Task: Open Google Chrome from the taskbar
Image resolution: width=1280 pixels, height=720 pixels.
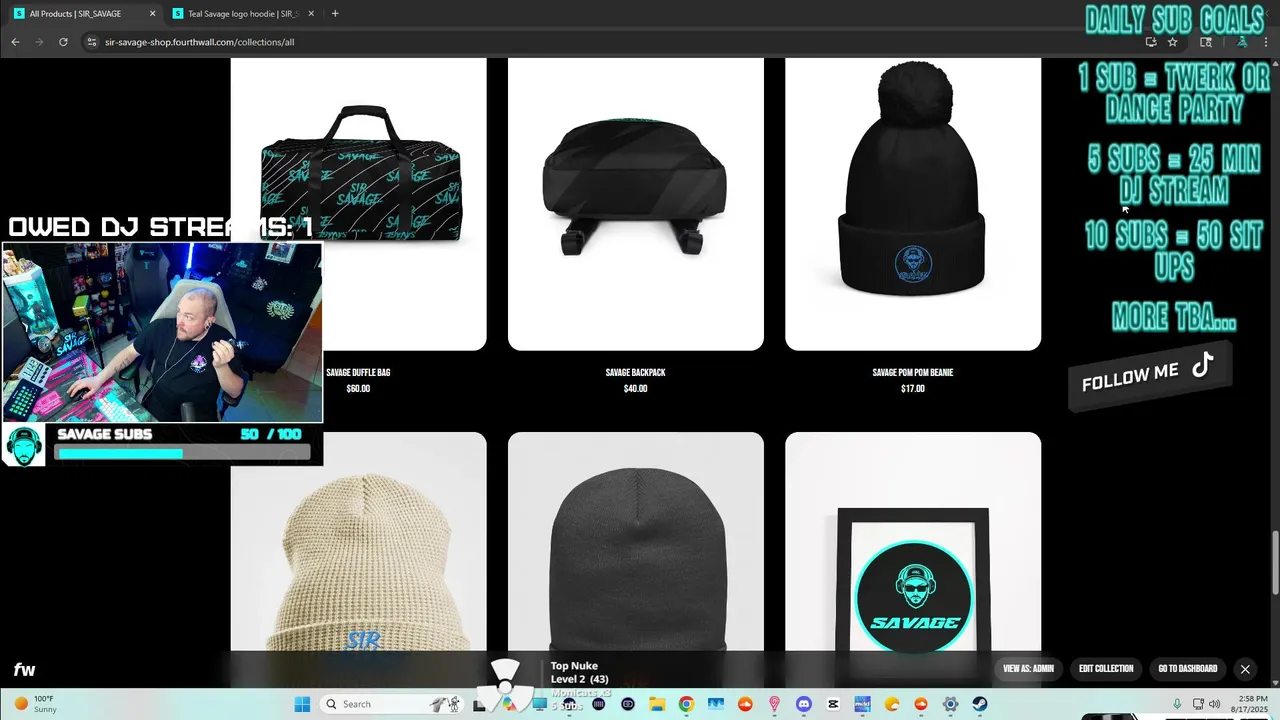Action: click(x=686, y=704)
